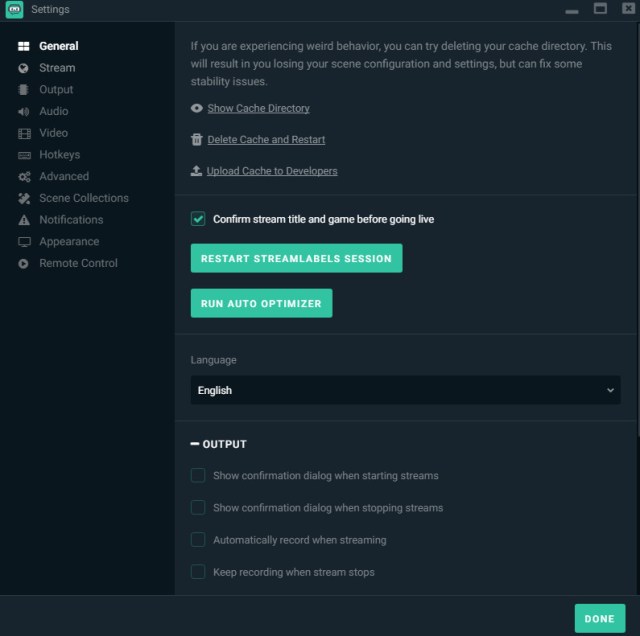Click the Streamlabs logo in the title bar
Screen dimensions: 640x636
tap(14, 9)
